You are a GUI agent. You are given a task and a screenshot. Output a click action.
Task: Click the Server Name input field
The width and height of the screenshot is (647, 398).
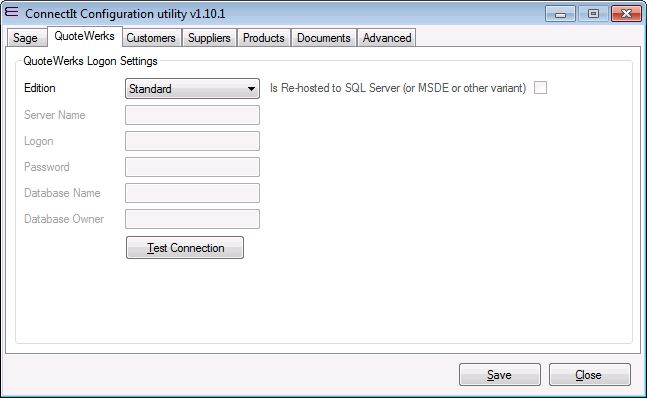click(192, 115)
